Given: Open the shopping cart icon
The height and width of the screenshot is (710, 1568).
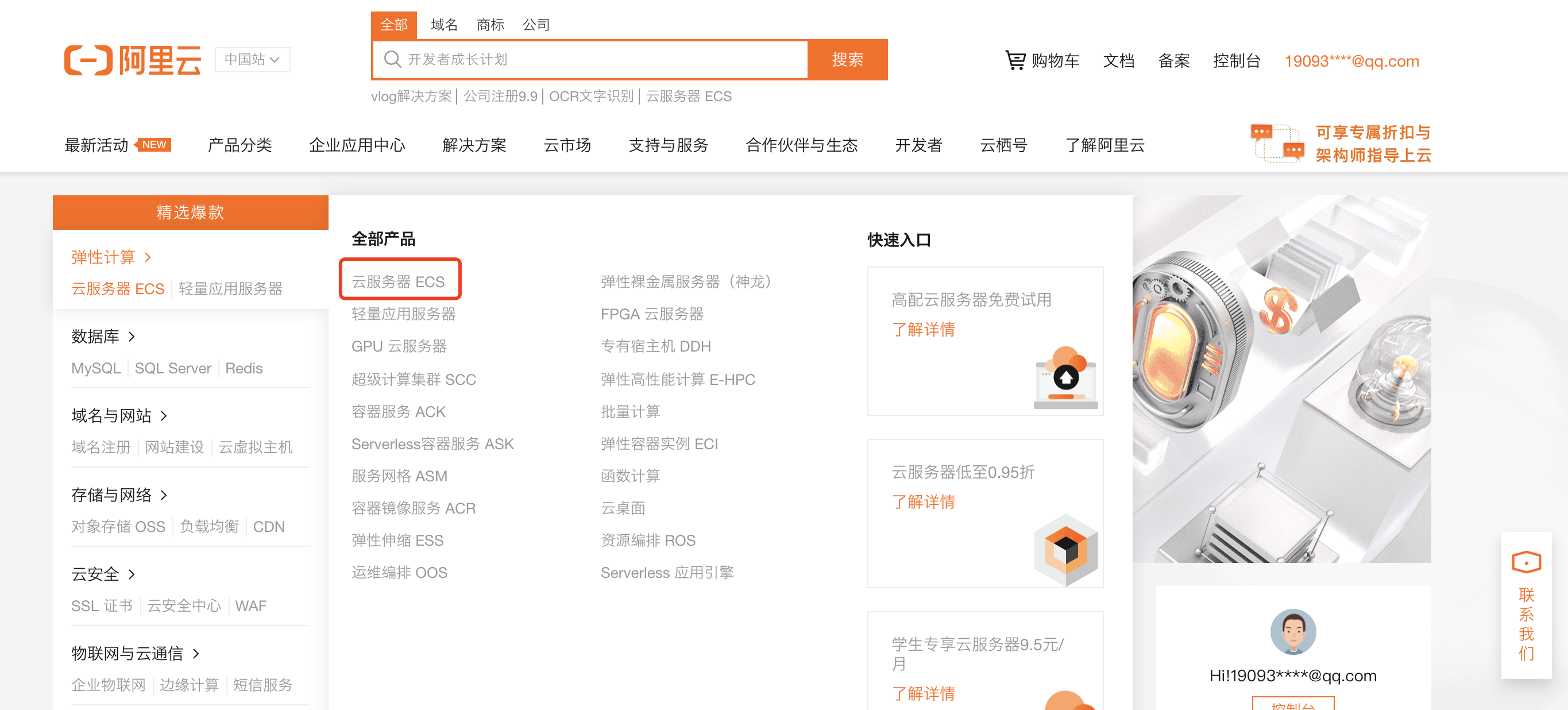Looking at the screenshot, I should pyautogui.click(x=1015, y=60).
